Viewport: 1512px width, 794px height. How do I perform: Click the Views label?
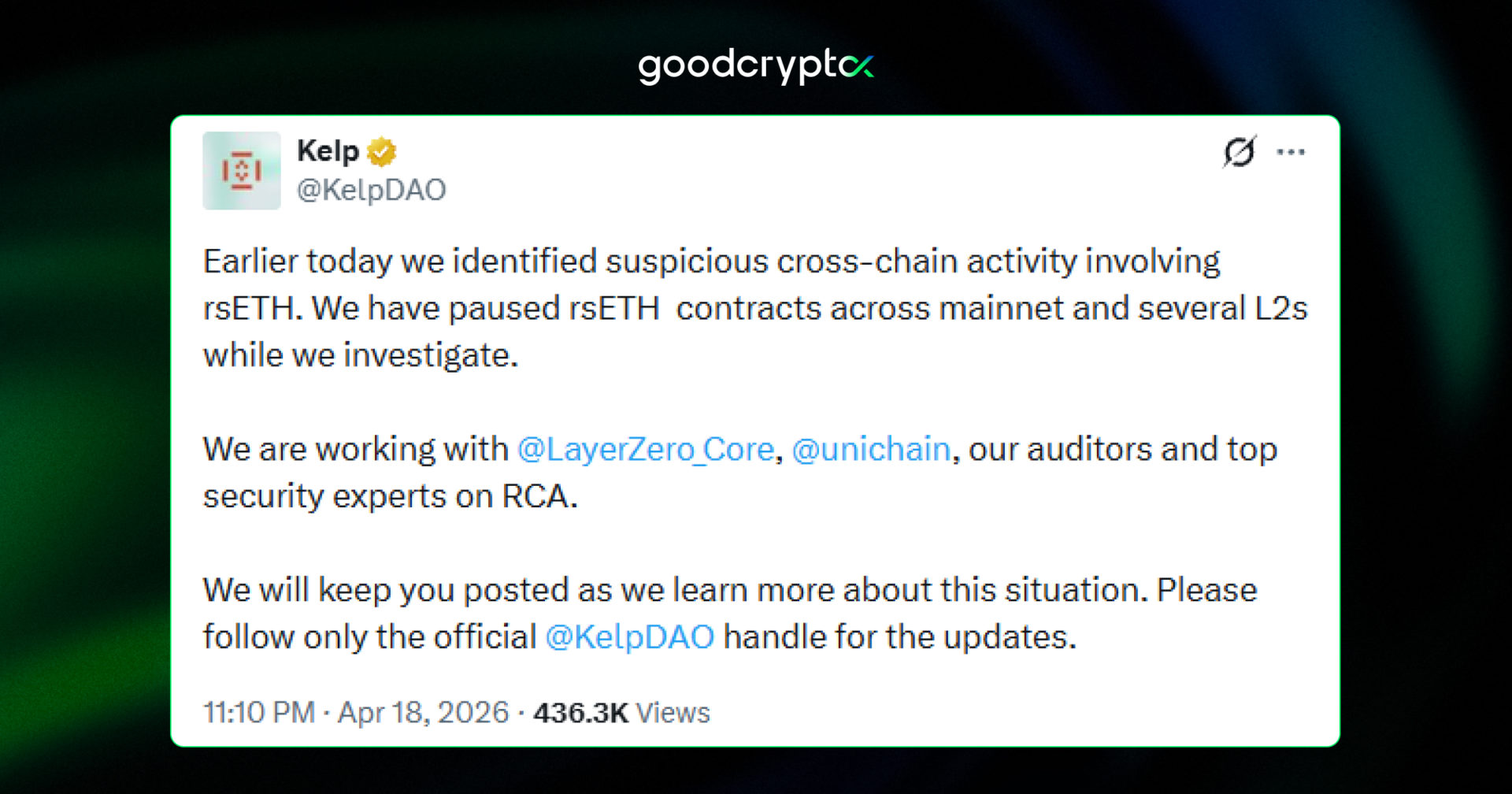click(x=673, y=712)
